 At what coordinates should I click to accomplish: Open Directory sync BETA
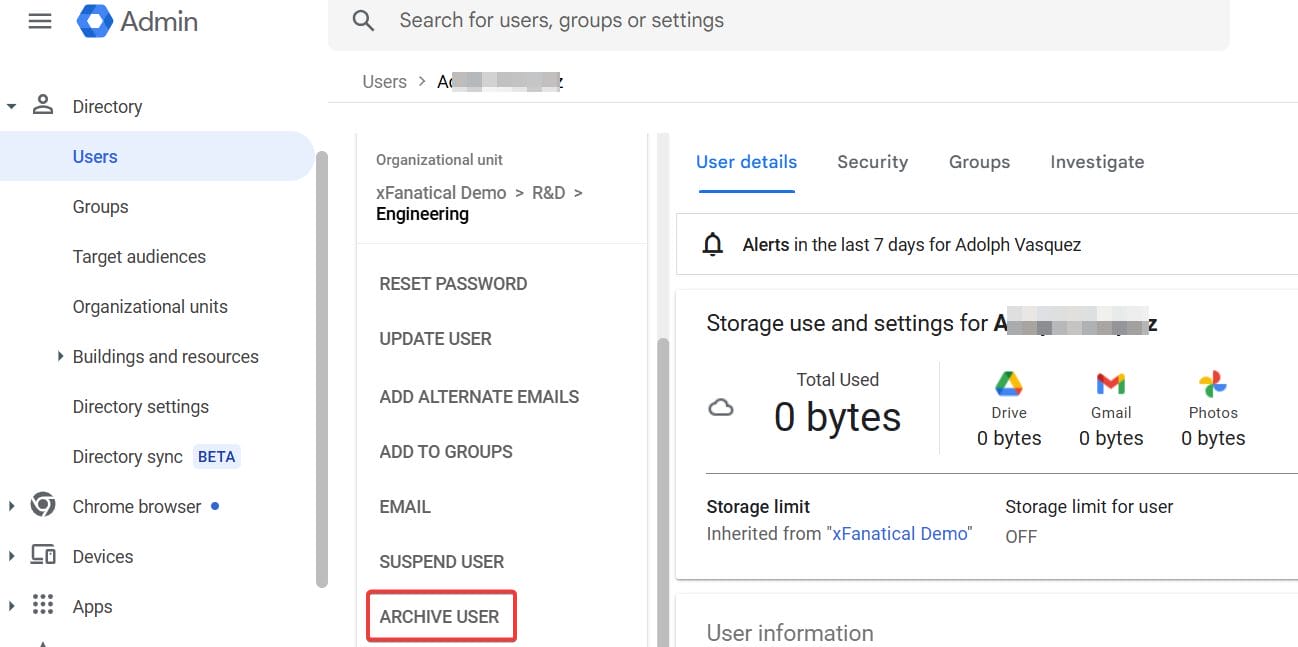(x=156, y=457)
